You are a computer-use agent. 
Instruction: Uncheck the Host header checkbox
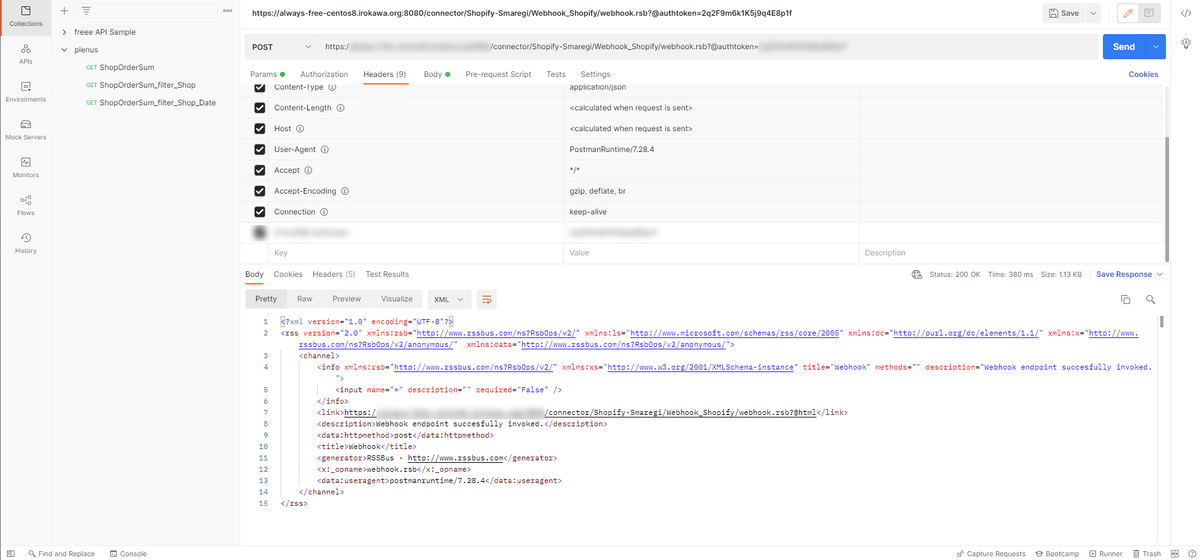[260, 129]
